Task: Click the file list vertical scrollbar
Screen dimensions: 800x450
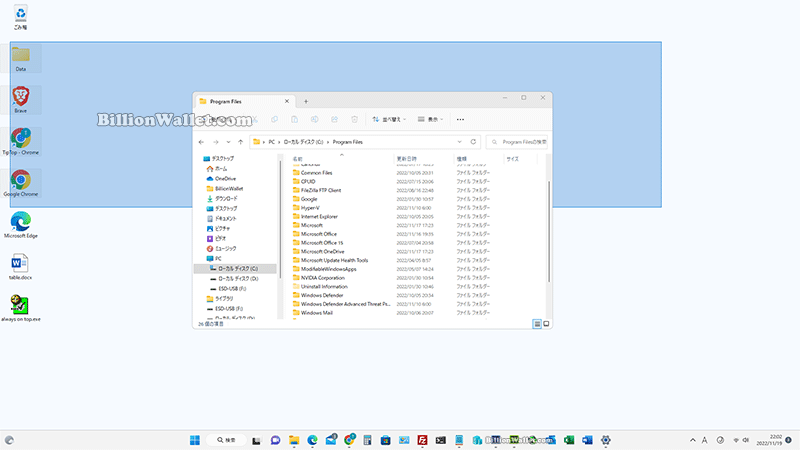Action: [x=548, y=232]
